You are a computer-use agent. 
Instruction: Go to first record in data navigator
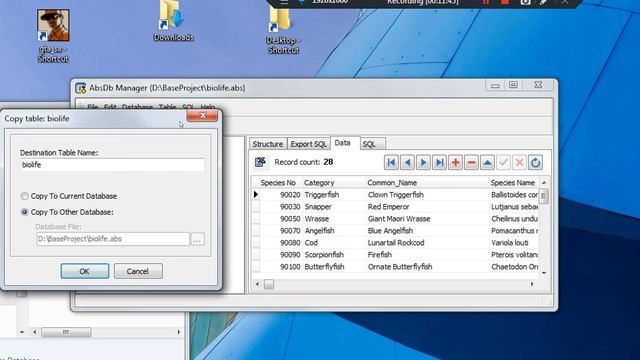click(x=391, y=162)
